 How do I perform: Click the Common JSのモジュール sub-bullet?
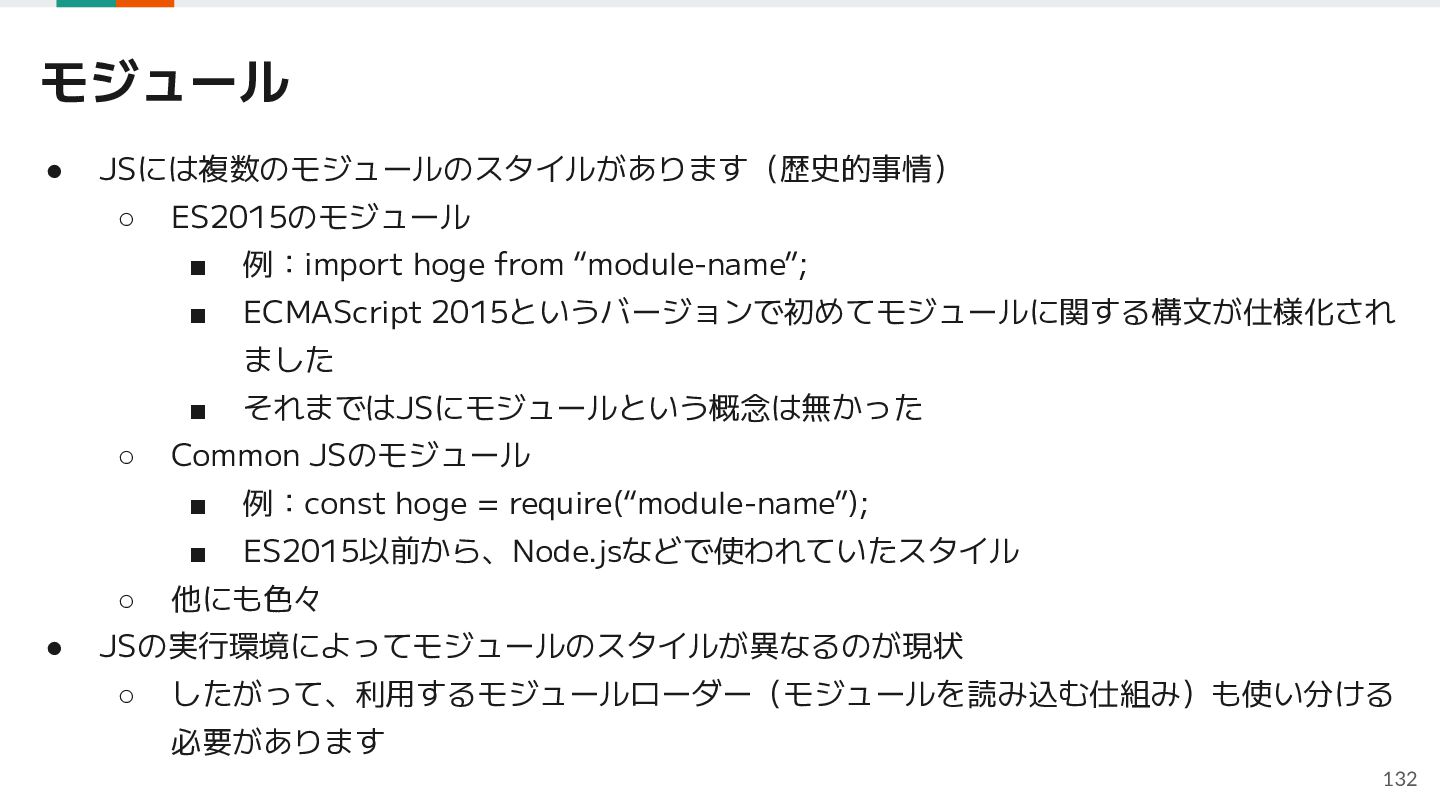coord(350,456)
